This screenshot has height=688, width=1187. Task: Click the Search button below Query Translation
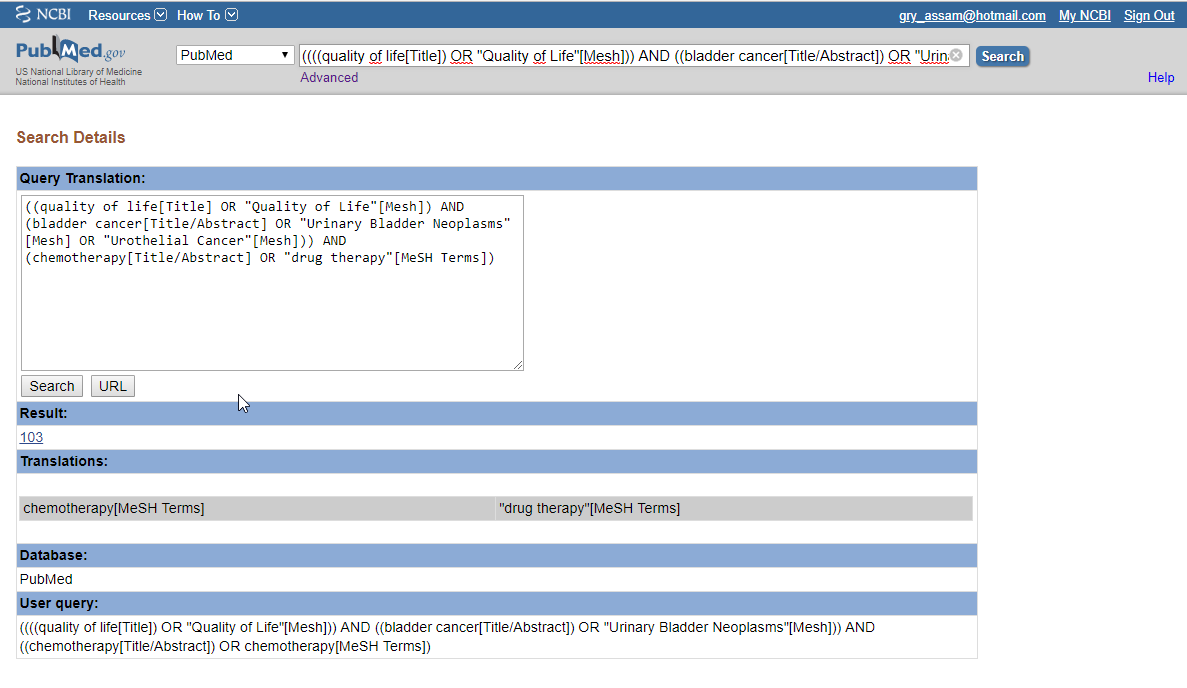coord(51,386)
